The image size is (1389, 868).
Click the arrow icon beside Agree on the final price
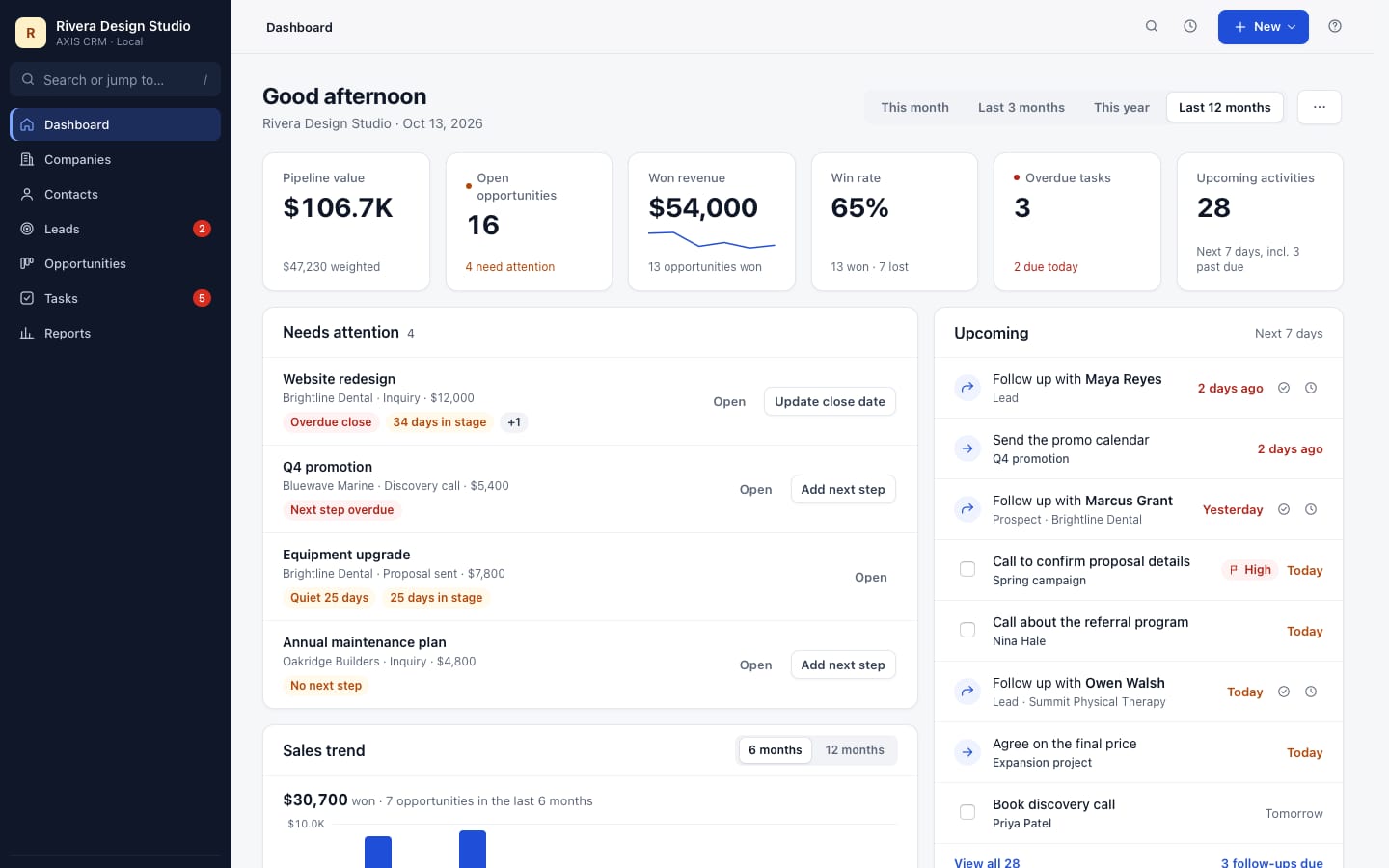point(967,752)
